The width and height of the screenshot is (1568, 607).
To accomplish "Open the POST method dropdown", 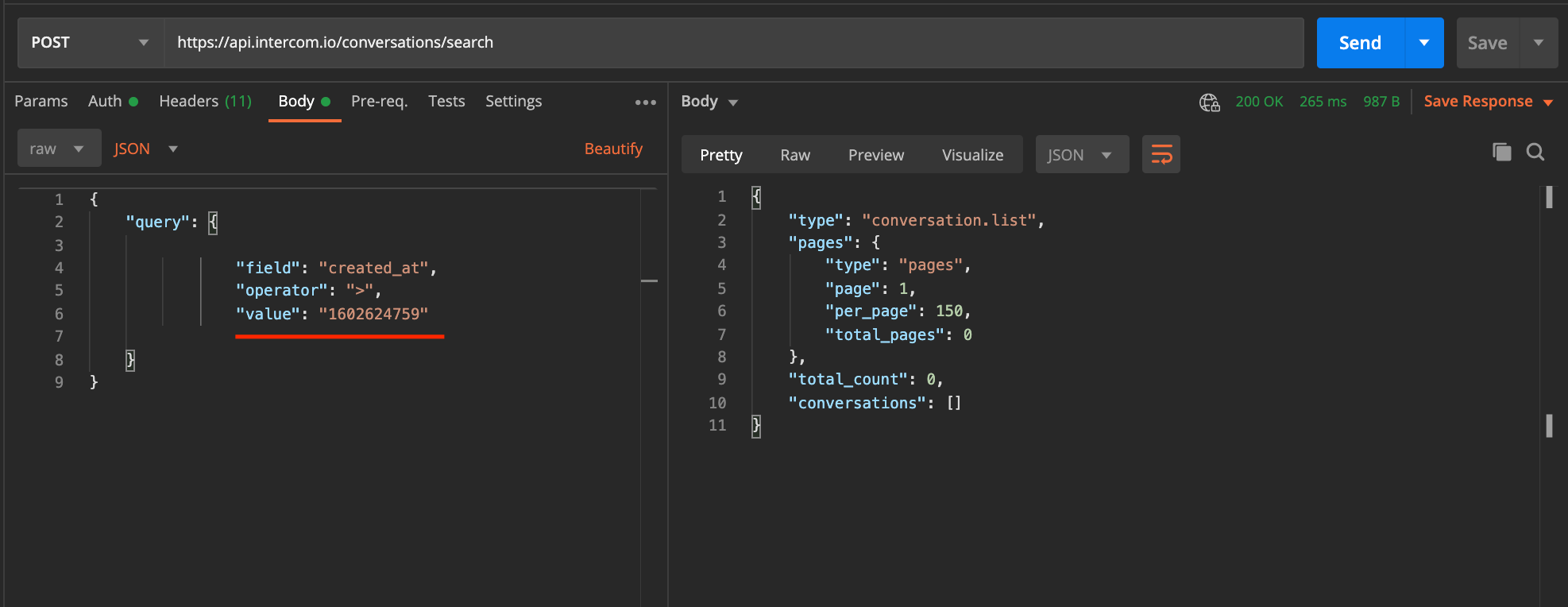I will click(91, 43).
